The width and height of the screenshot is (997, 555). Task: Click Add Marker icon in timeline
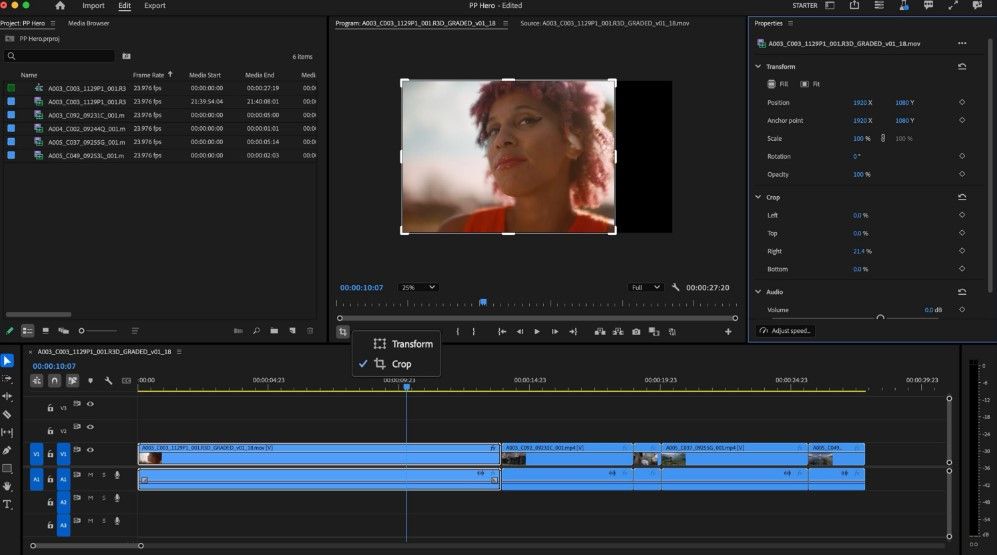click(90, 380)
